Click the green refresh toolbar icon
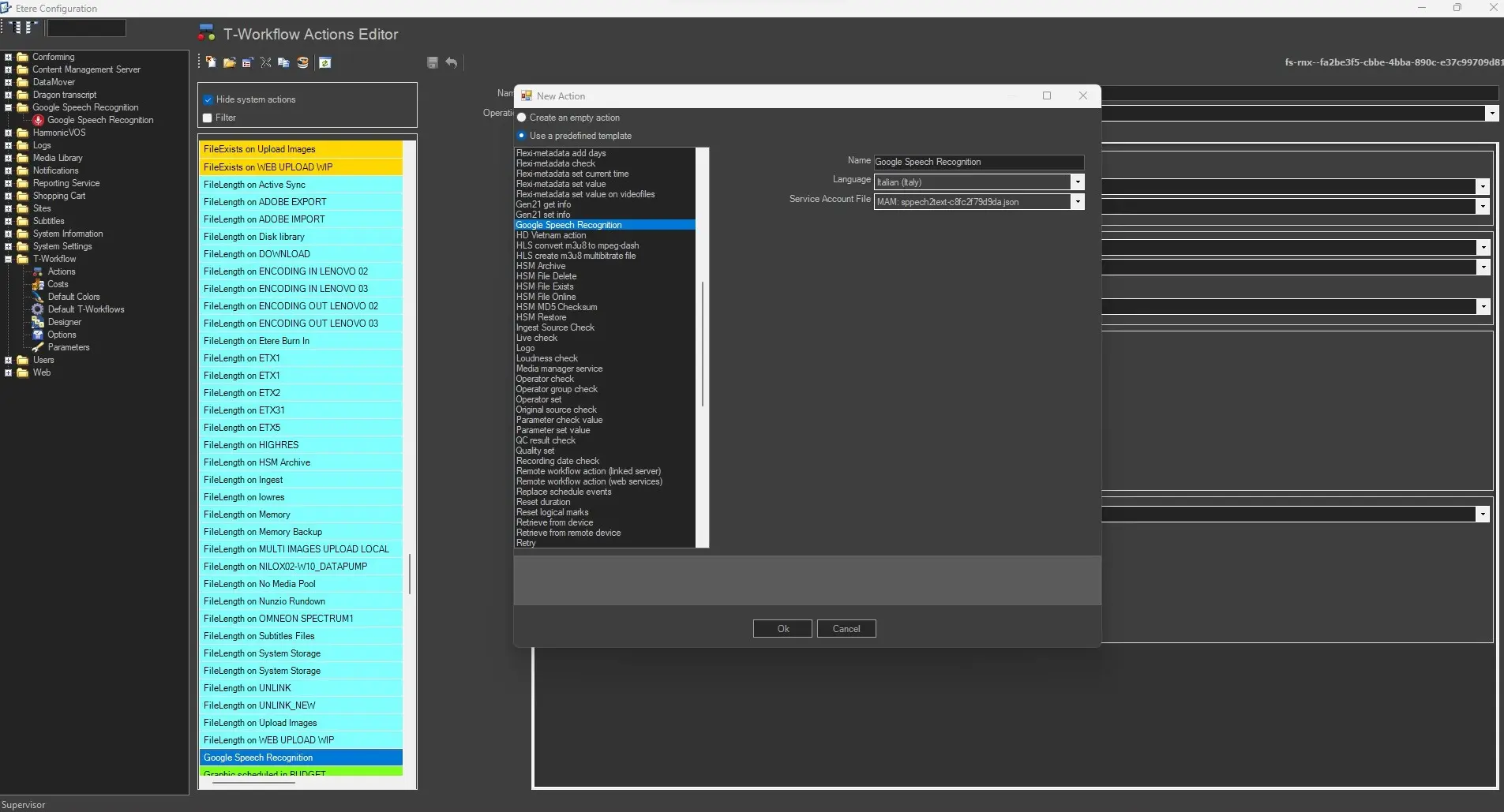1504x812 pixels. pyautogui.click(x=325, y=62)
